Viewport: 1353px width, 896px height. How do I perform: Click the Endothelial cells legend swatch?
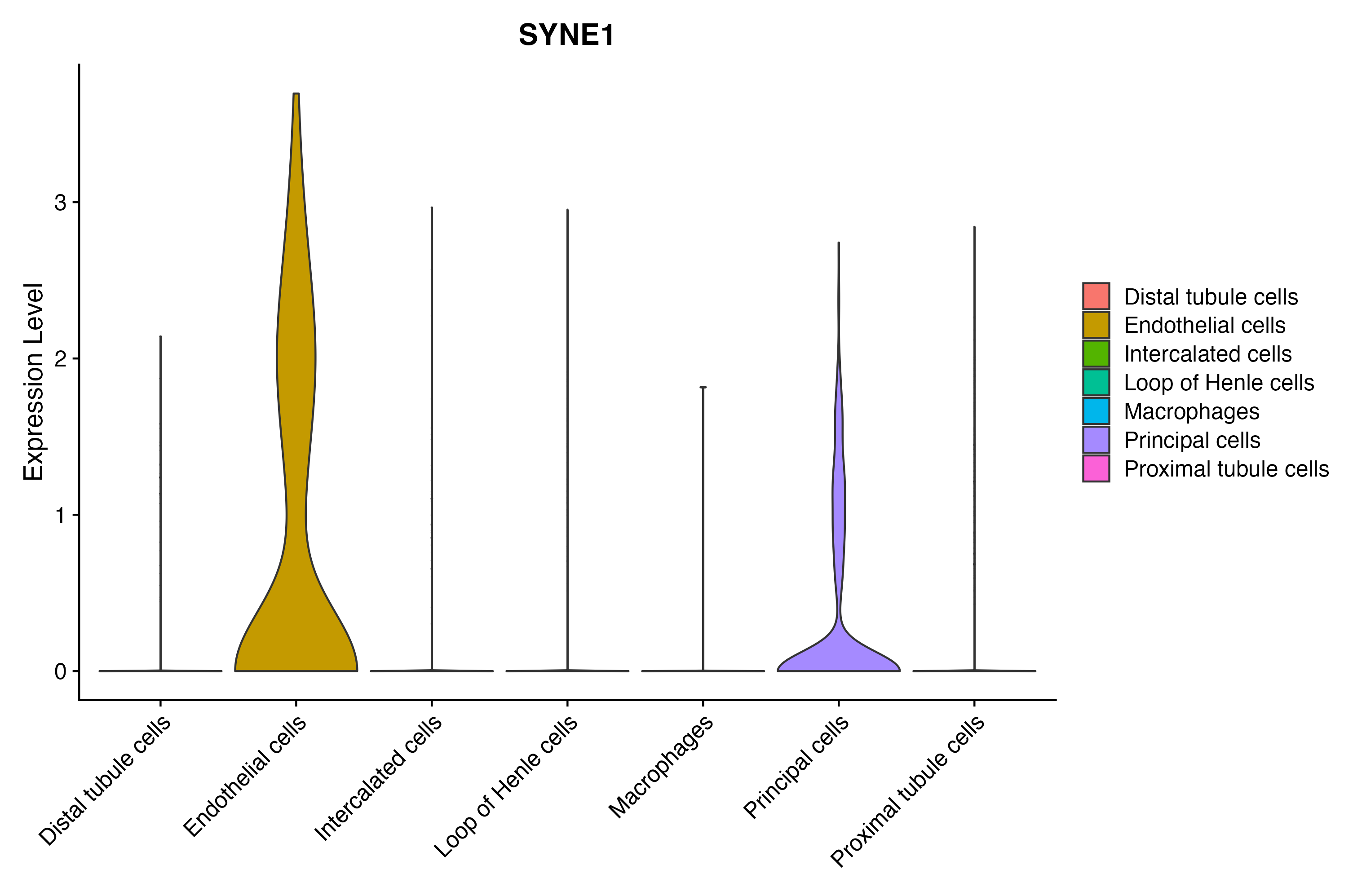pos(1095,325)
